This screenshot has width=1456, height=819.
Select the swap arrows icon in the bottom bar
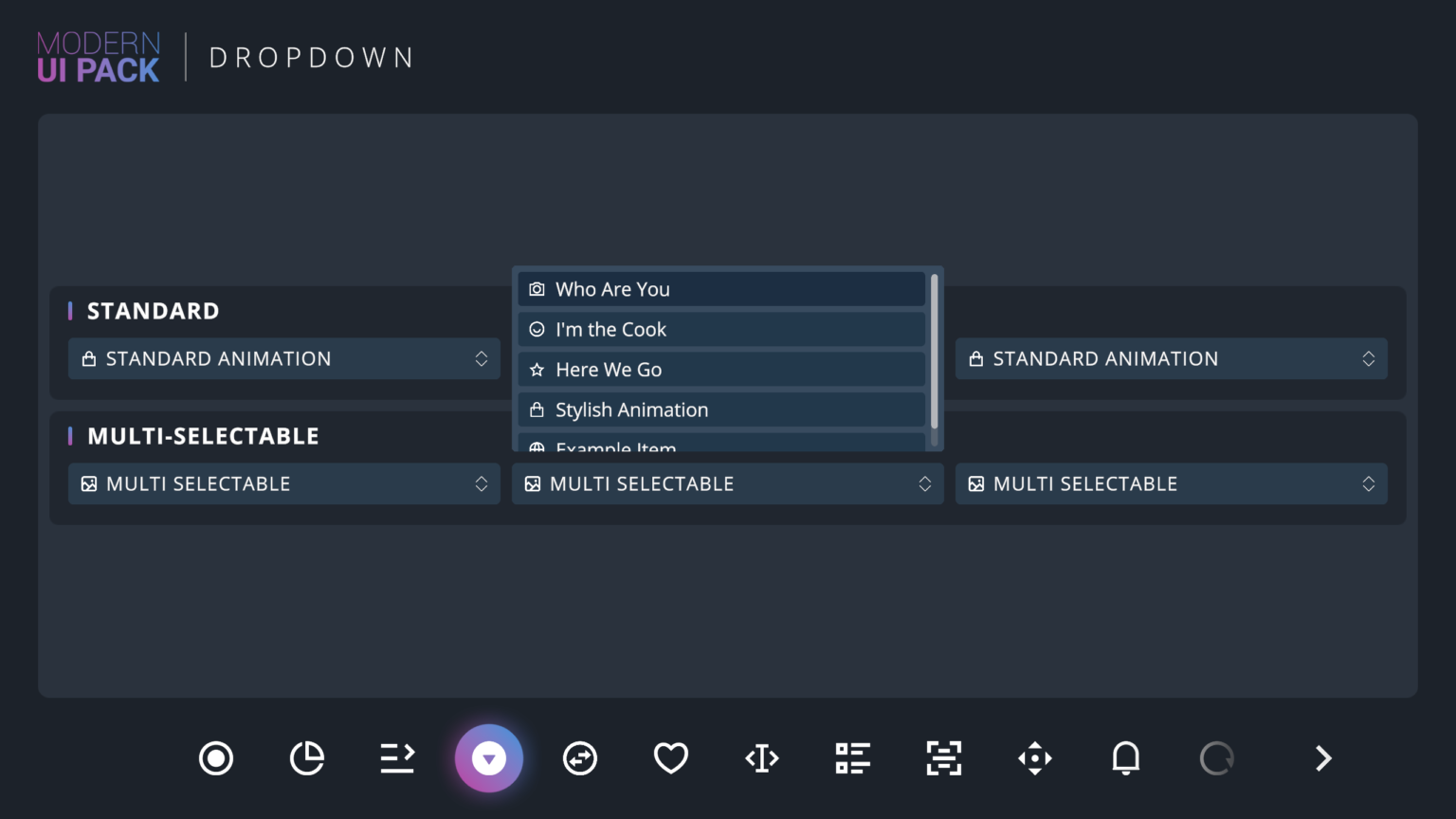coord(579,757)
